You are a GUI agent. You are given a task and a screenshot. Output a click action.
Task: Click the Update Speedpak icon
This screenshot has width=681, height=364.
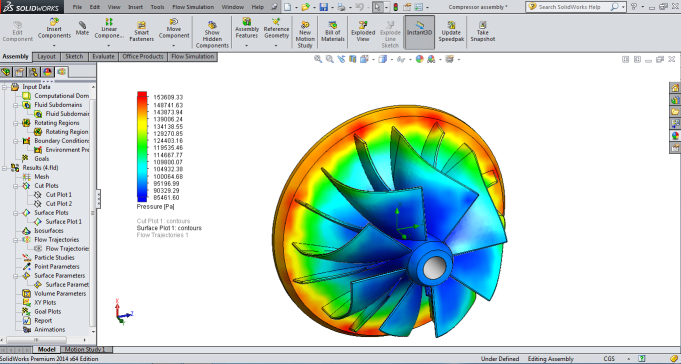pos(451,31)
